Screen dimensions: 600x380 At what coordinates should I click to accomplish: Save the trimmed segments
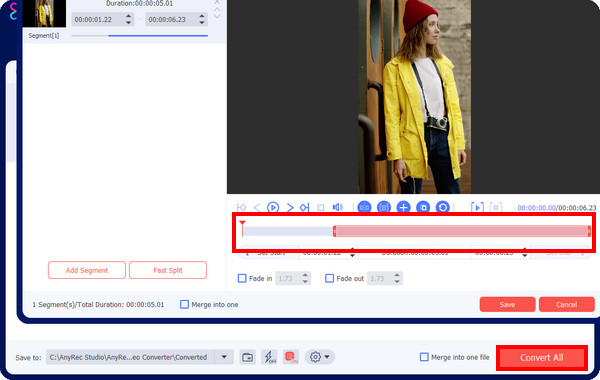tap(507, 305)
